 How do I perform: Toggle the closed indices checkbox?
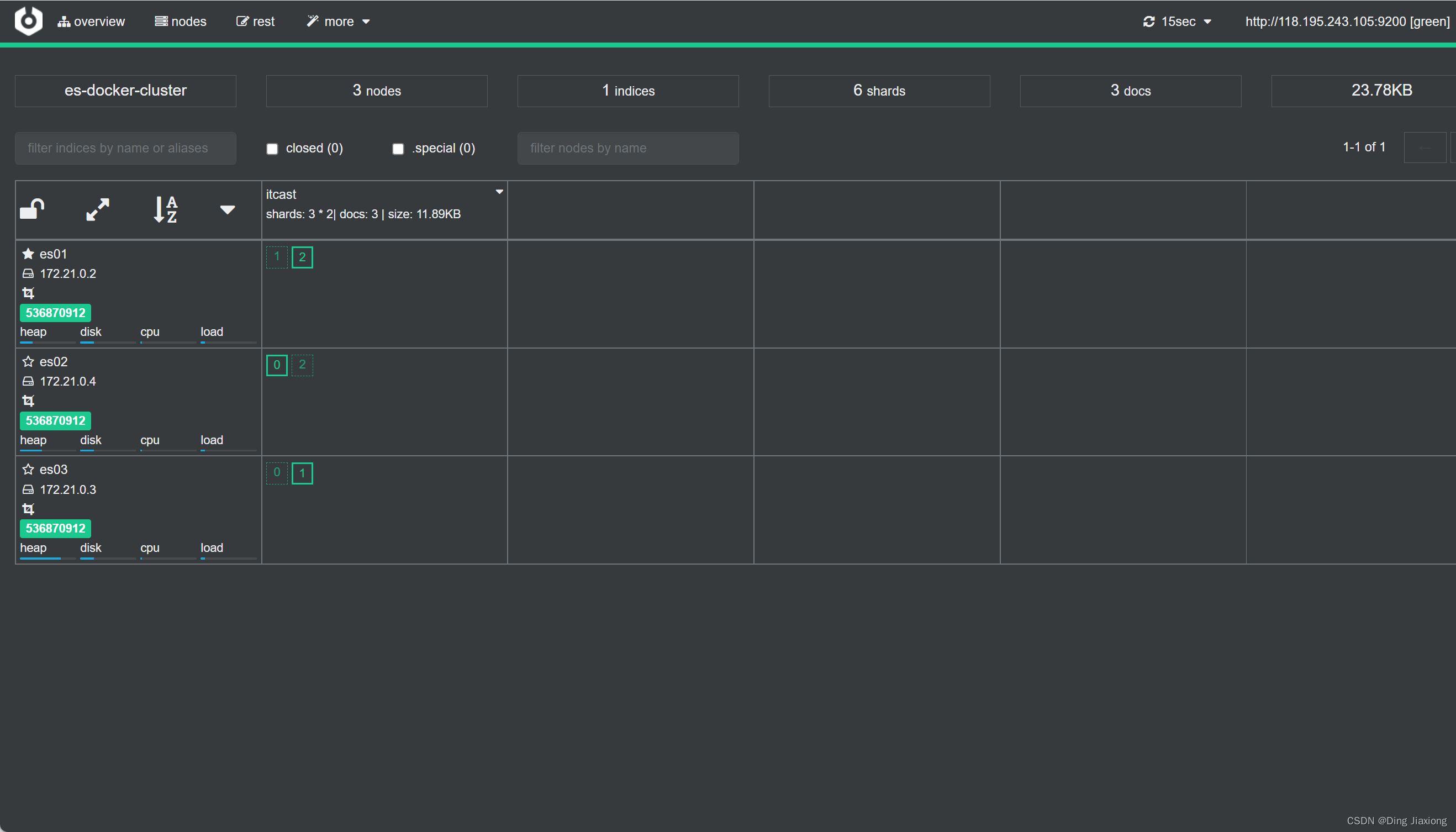(x=273, y=148)
